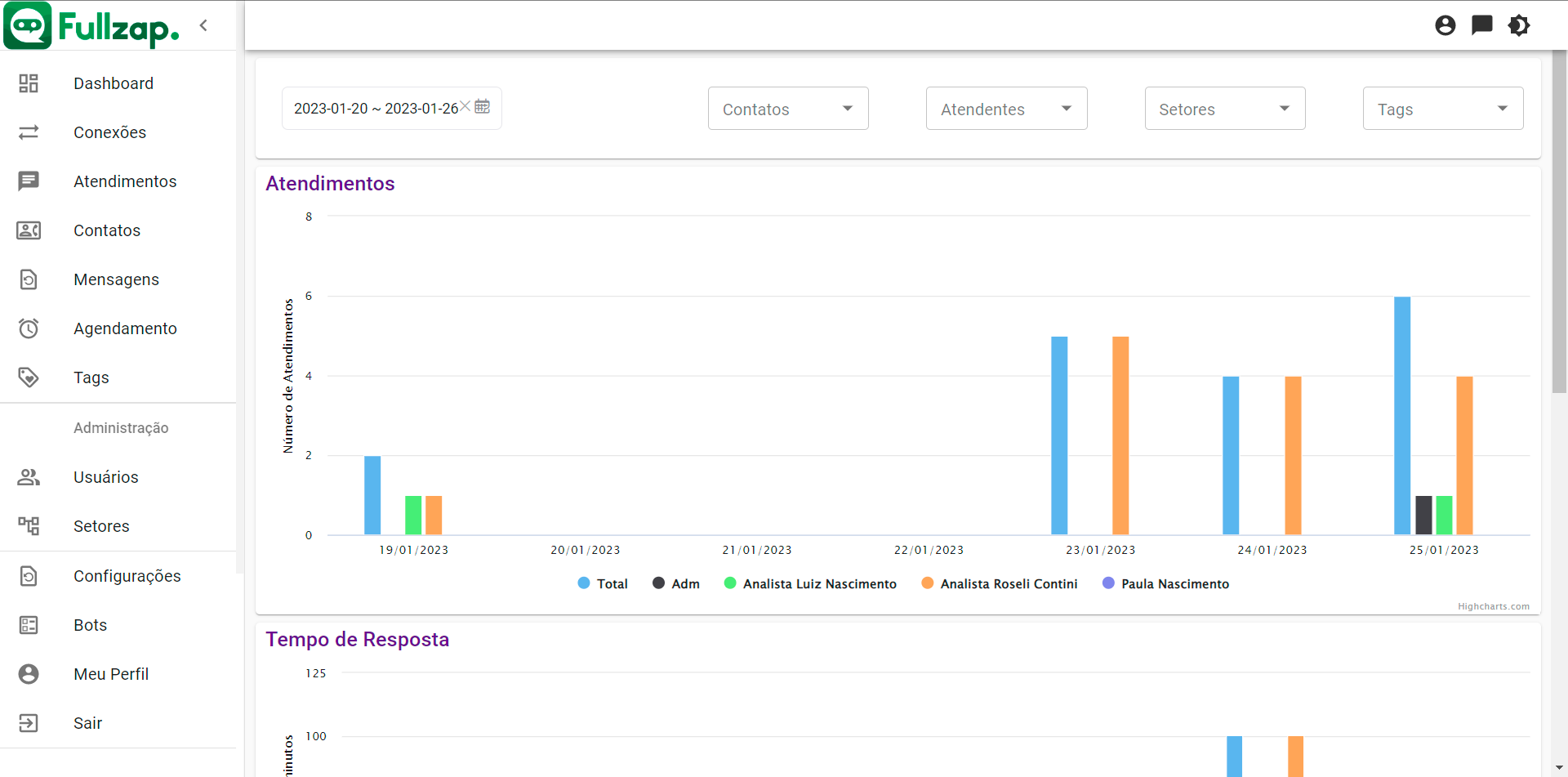Click the Sair exit icon
Screen dimensions: 1568x777
(29, 723)
